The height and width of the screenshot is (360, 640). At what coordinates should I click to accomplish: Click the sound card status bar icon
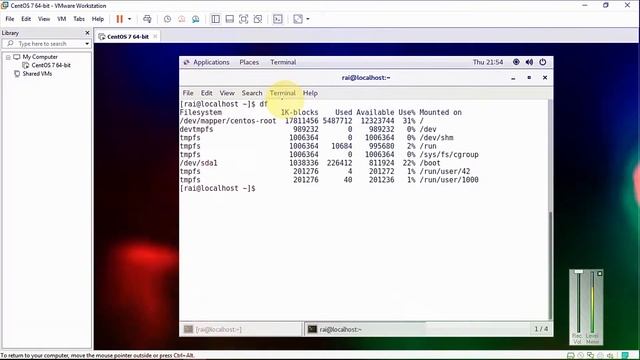(610, 356)
